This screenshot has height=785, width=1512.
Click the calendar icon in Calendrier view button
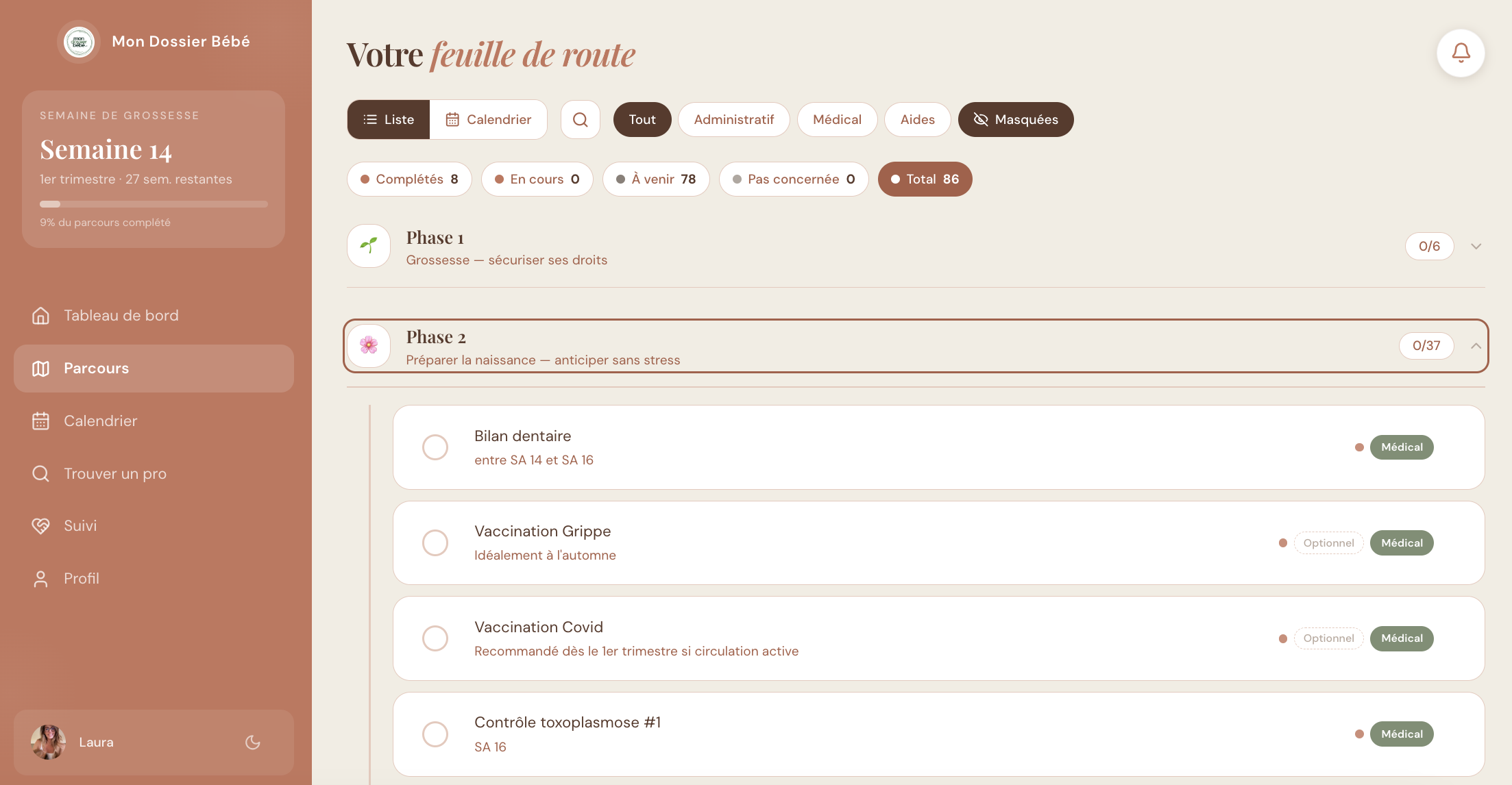(x=452, y=120)
